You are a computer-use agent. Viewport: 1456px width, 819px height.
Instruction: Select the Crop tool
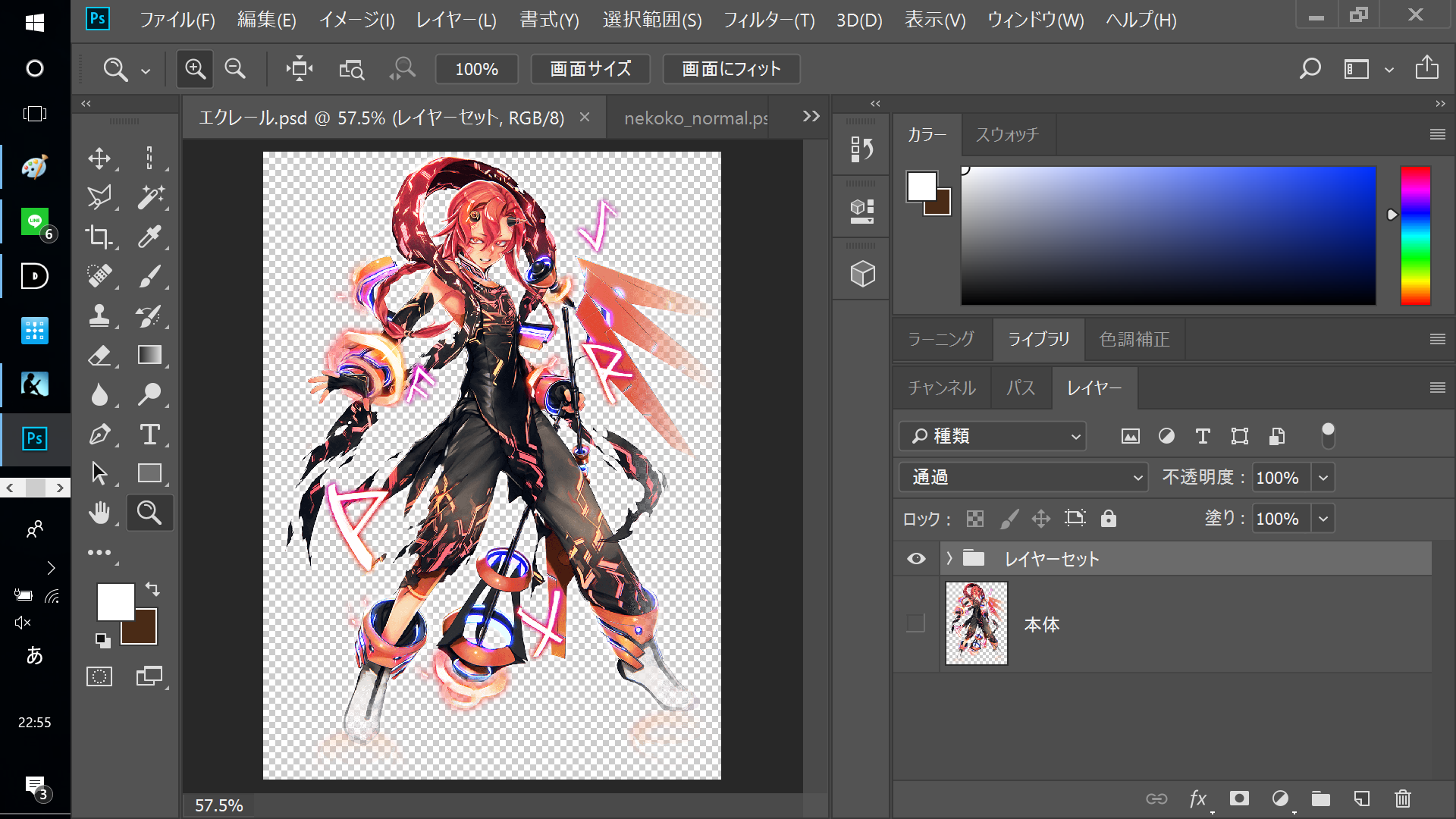pos(99,237)
